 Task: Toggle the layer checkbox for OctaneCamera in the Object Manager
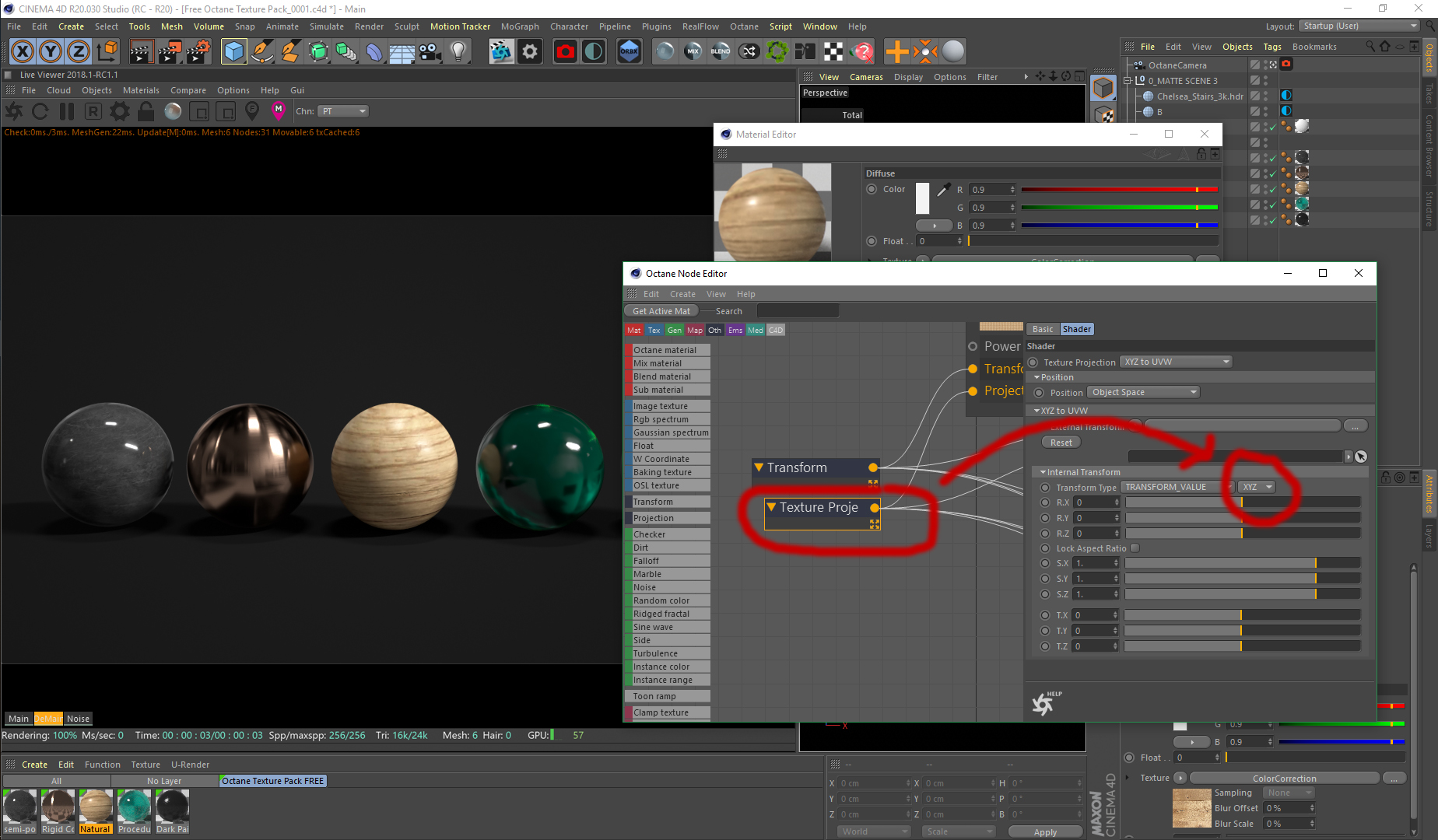click(x=1255, y=65)
